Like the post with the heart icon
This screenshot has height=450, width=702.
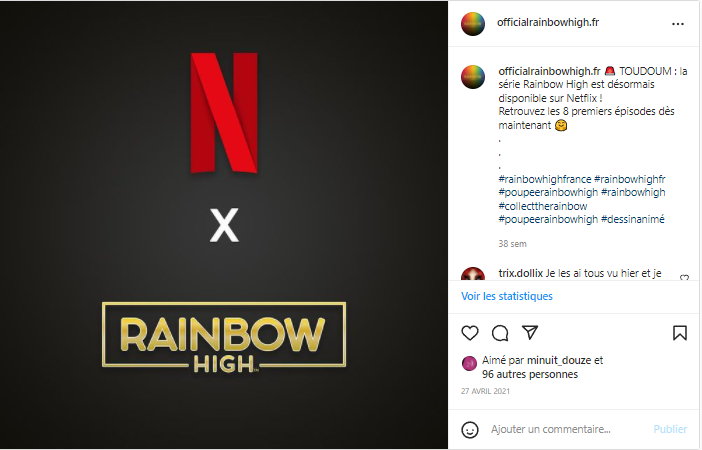click(470, 333)
